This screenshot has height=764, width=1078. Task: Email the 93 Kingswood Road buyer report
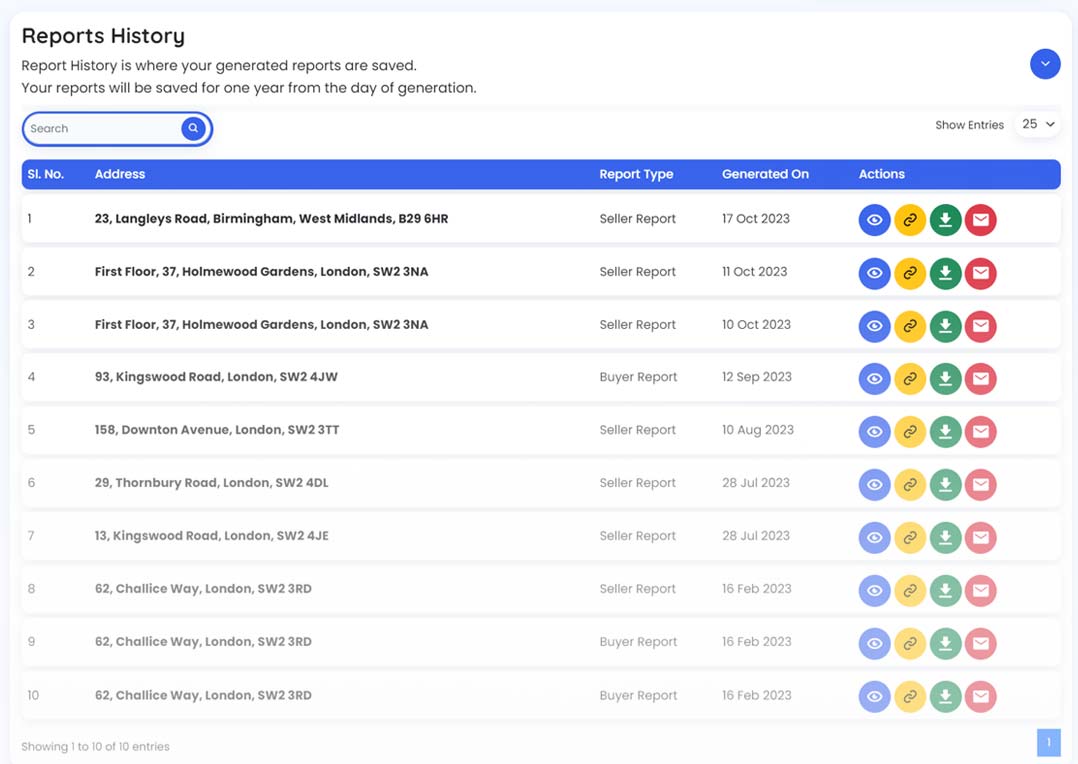pyautogui.click(x=981, y=379)
